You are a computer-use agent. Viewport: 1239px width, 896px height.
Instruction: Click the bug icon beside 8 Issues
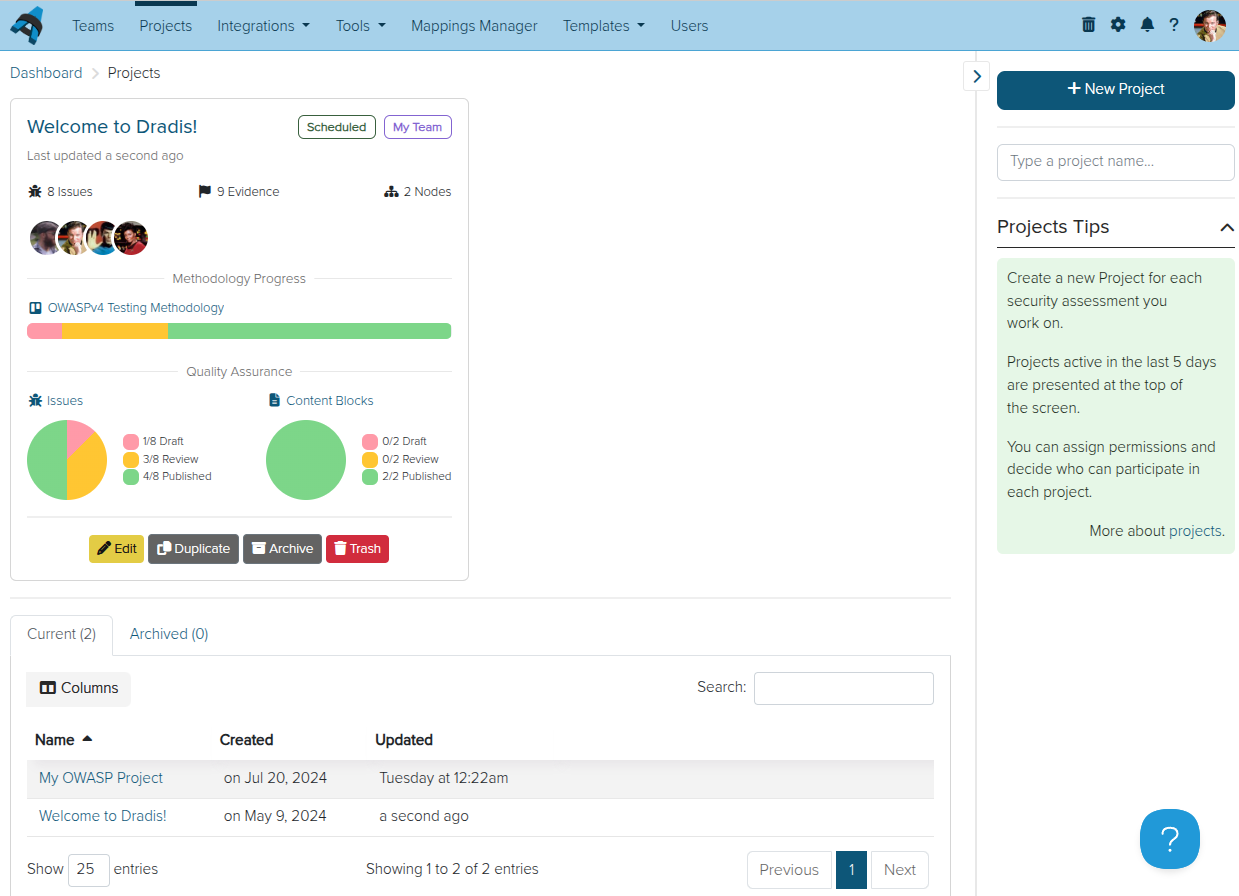[x=35, y=192]
